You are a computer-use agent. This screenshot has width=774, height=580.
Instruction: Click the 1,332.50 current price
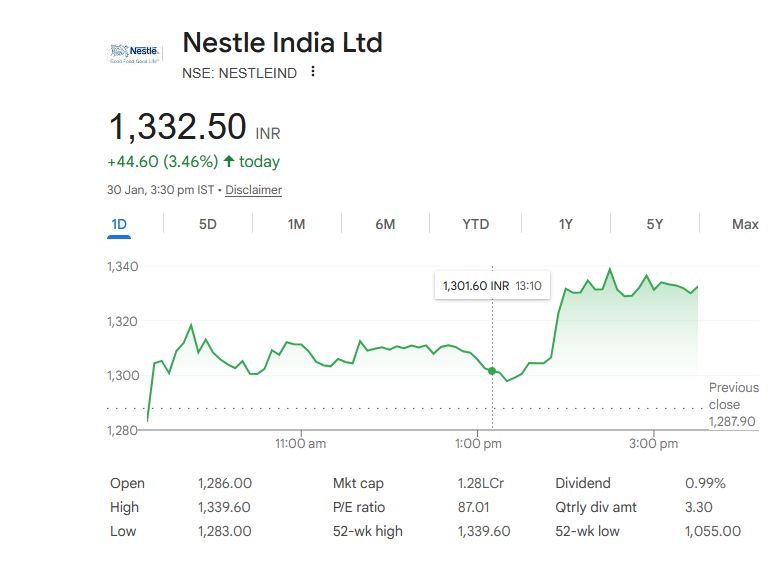(178, 127)
